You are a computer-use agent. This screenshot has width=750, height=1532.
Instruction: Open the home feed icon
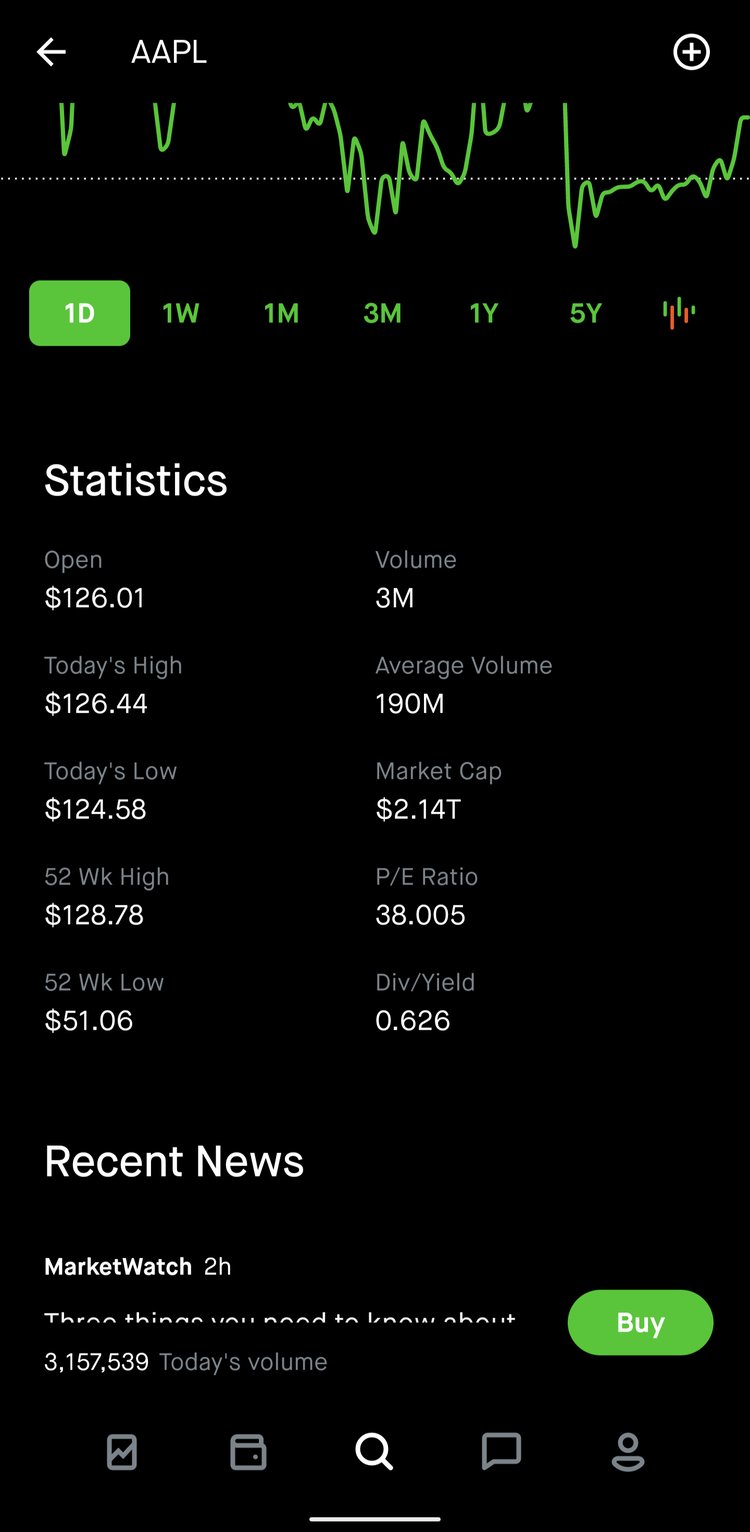click(121, 1453)
